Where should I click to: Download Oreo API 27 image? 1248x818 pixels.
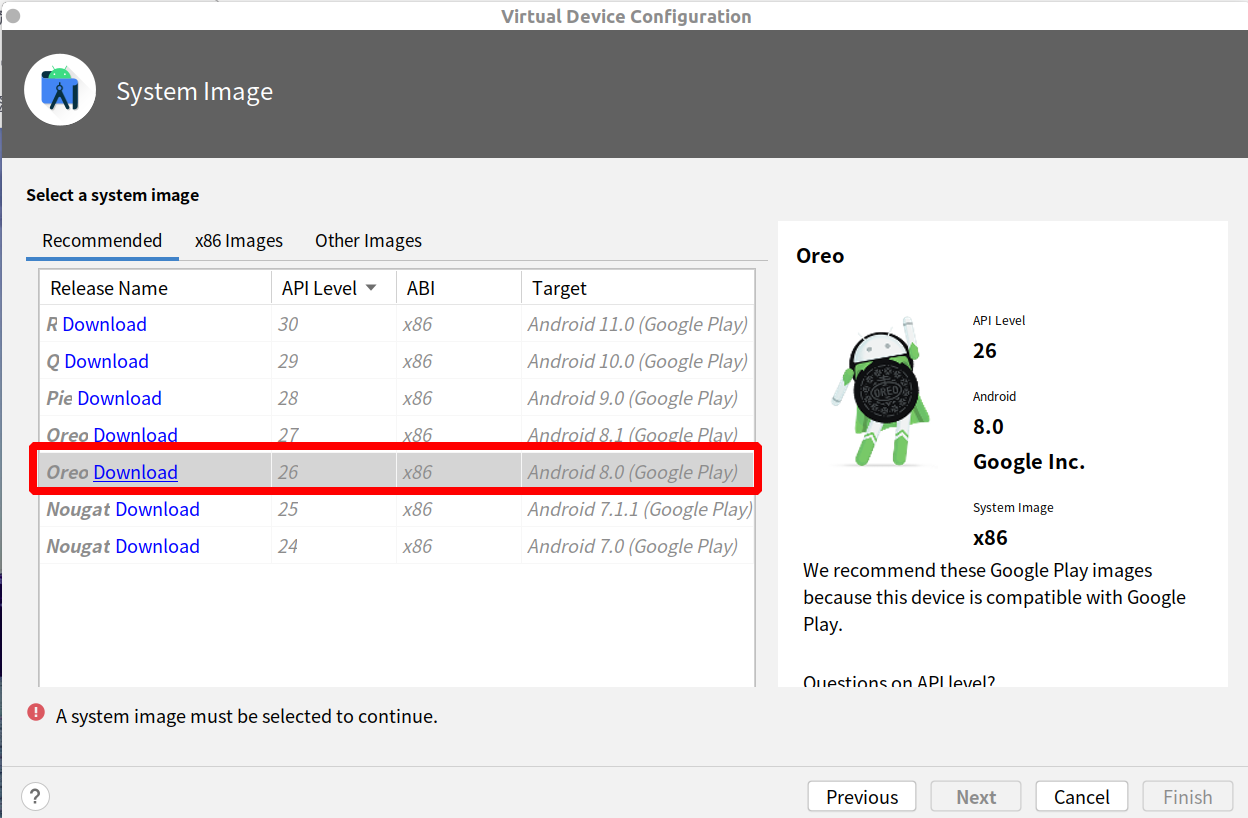pyautogui.click(x=135, y=435)
